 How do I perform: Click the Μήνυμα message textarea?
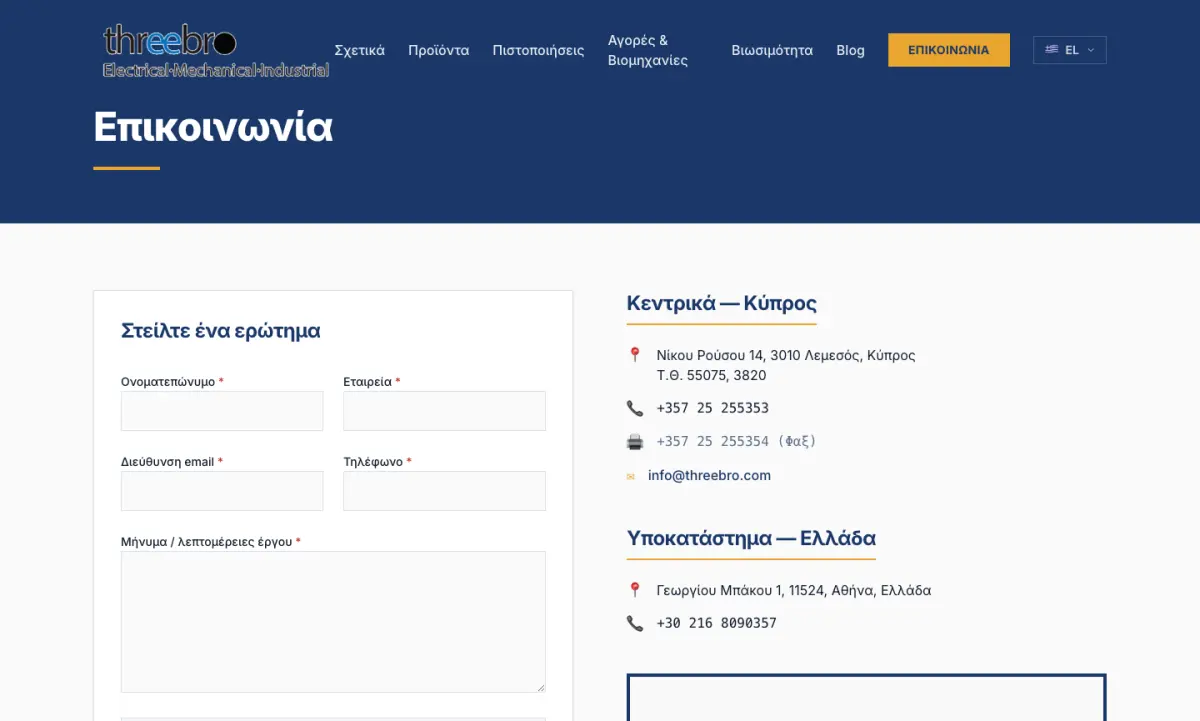333,622
